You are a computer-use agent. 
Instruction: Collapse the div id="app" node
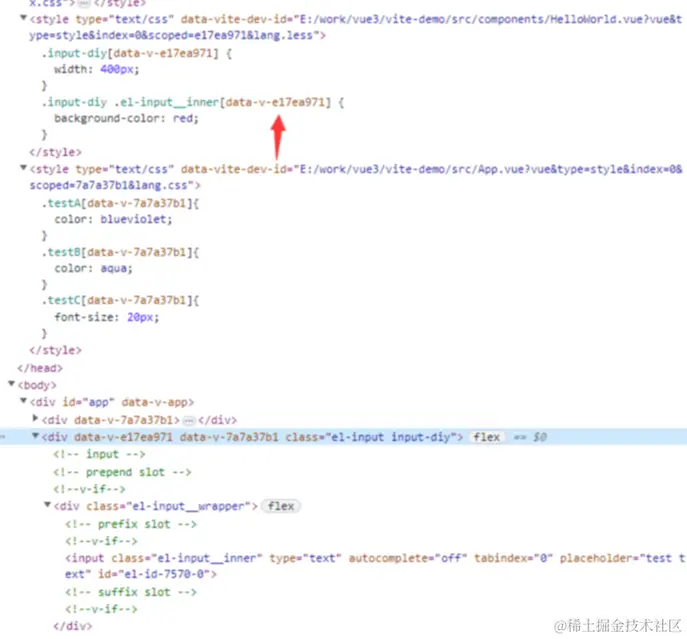pyautogui.click(x=23, y=401)
